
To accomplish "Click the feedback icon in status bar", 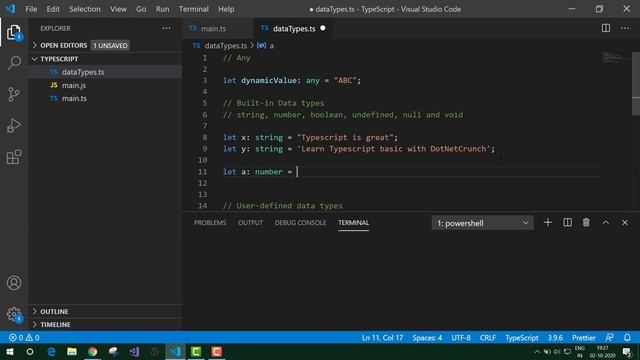I will point(609,338).
